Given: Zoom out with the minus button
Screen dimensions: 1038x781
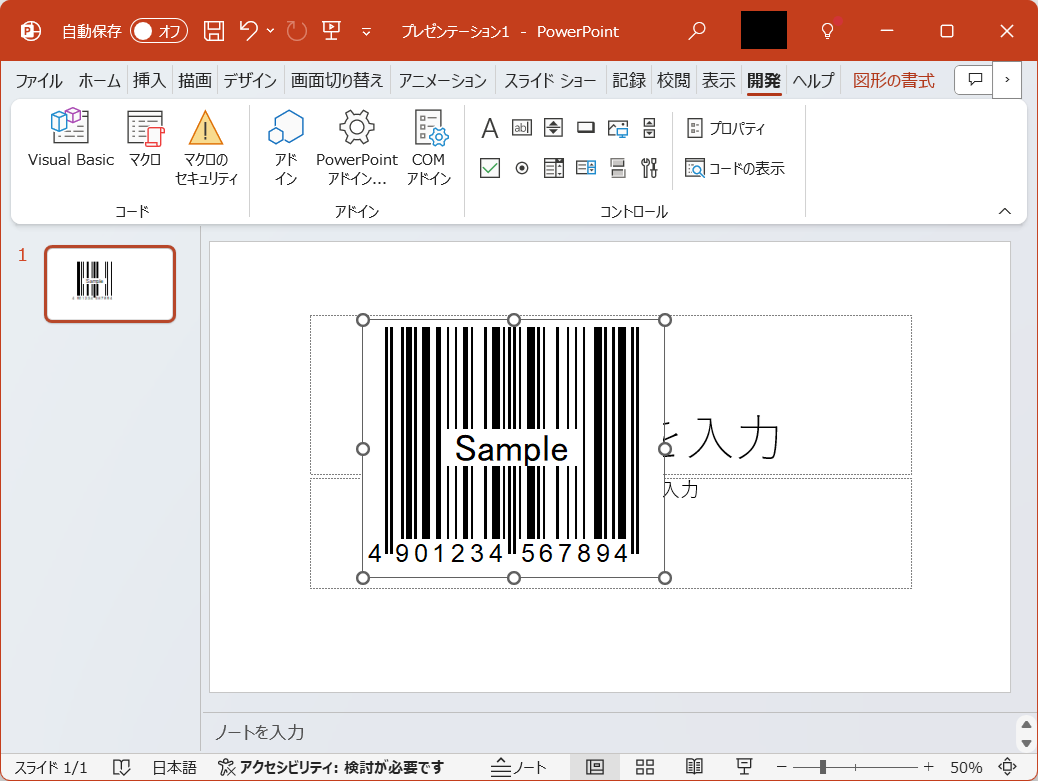Looking at the screenshot, I should point(781,767).
